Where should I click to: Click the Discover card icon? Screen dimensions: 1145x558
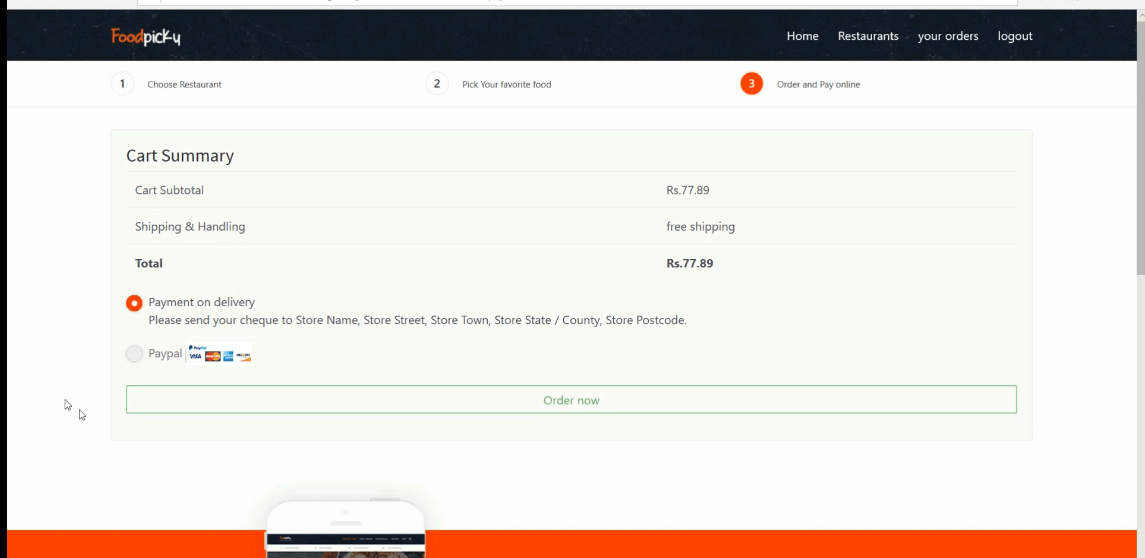click(x=243, y=356)
